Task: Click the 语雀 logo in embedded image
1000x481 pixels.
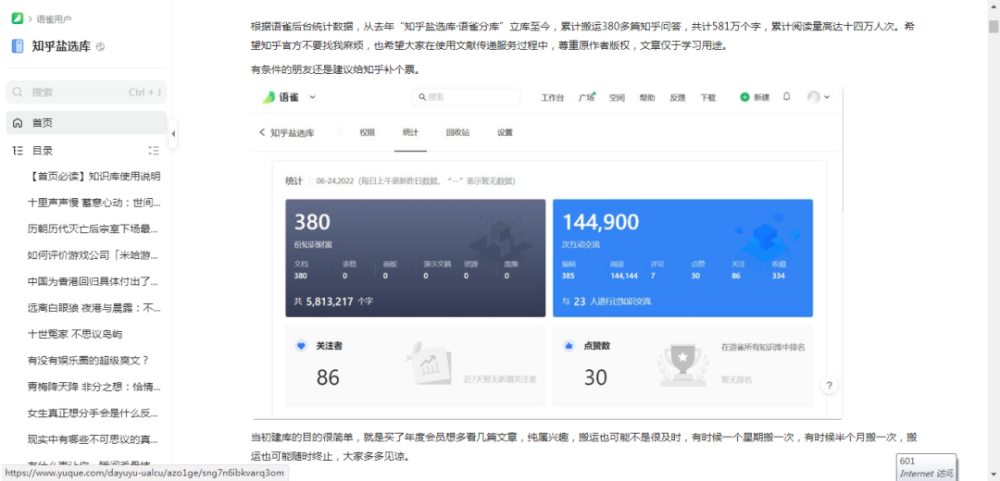Action: pyautogui.click(x=279, y=97)
